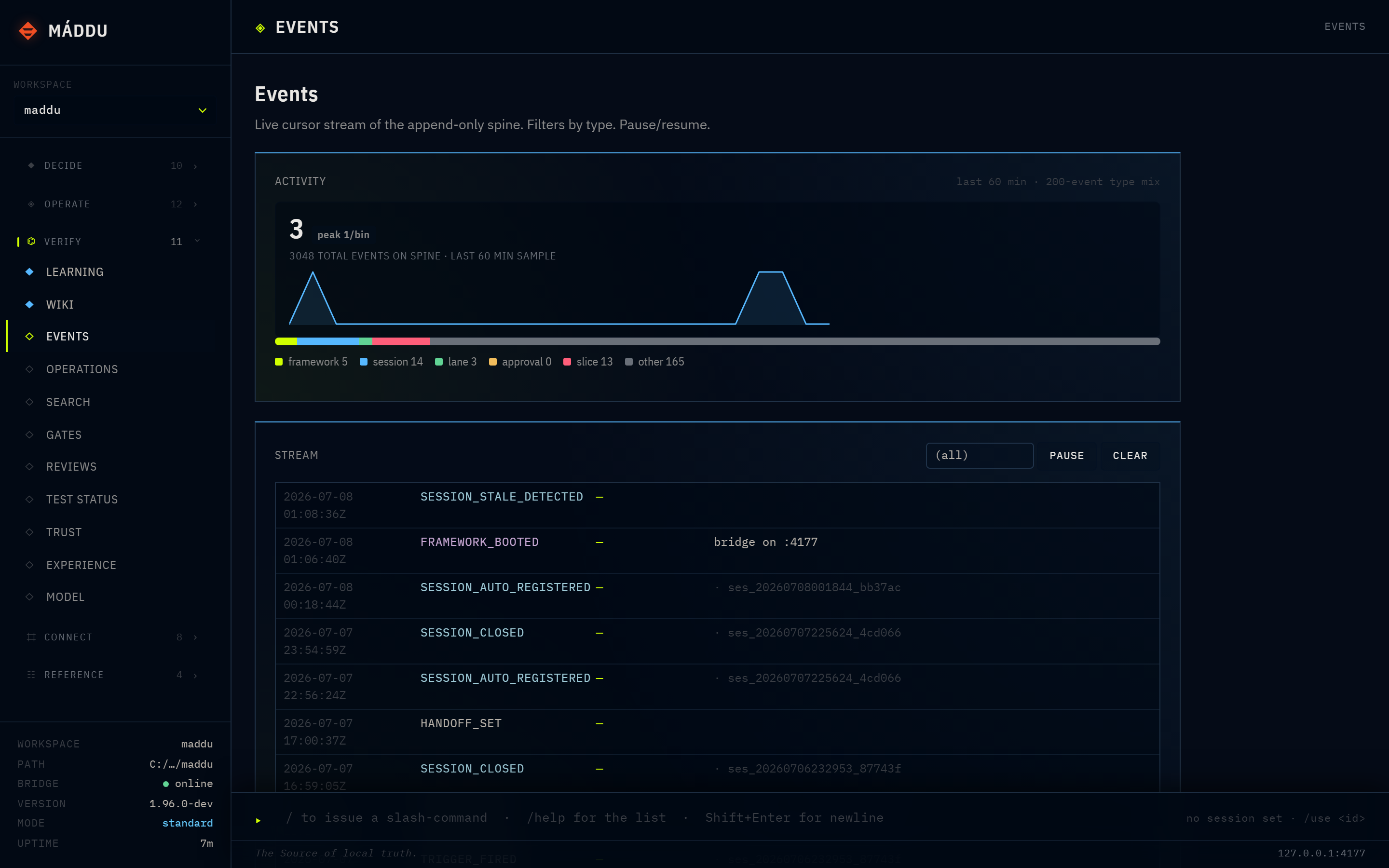Clear the event stream

coord(1130,456)
